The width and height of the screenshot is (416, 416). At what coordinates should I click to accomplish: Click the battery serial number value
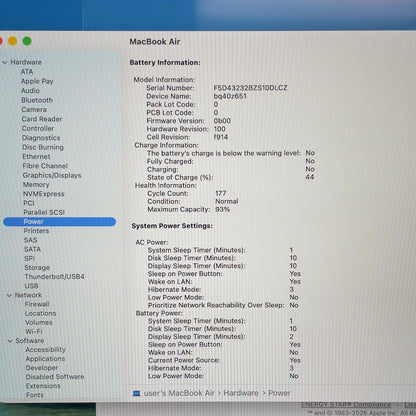250,88
